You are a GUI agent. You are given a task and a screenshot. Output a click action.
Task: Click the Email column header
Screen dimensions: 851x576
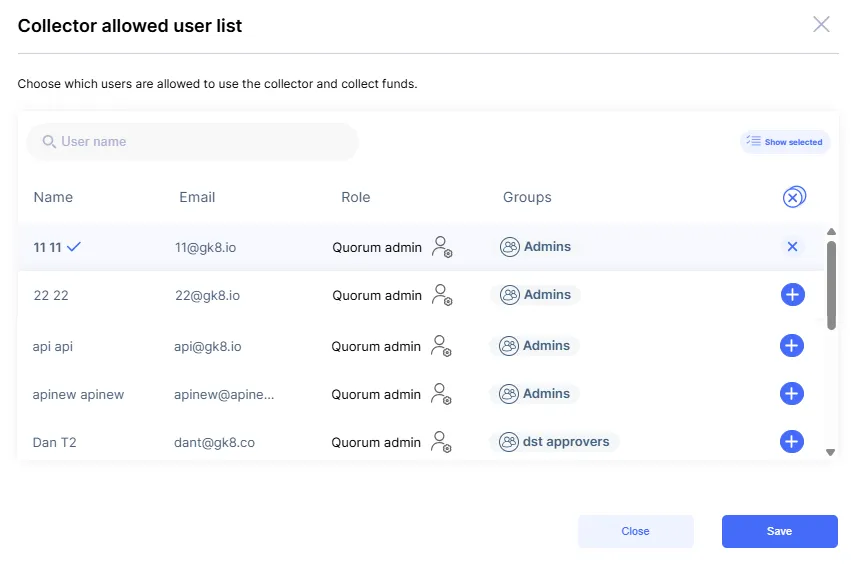[197, 197]
